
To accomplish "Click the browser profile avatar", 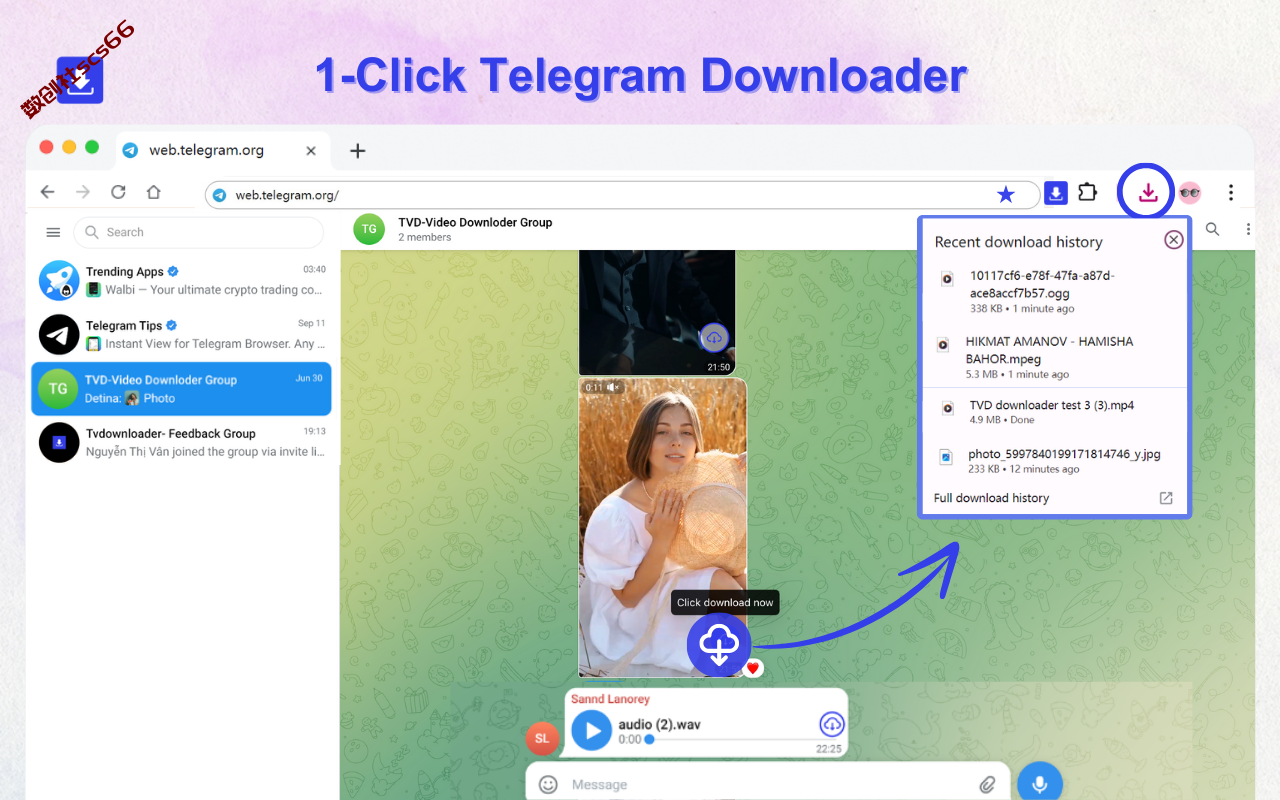I will click(1189, 193).
